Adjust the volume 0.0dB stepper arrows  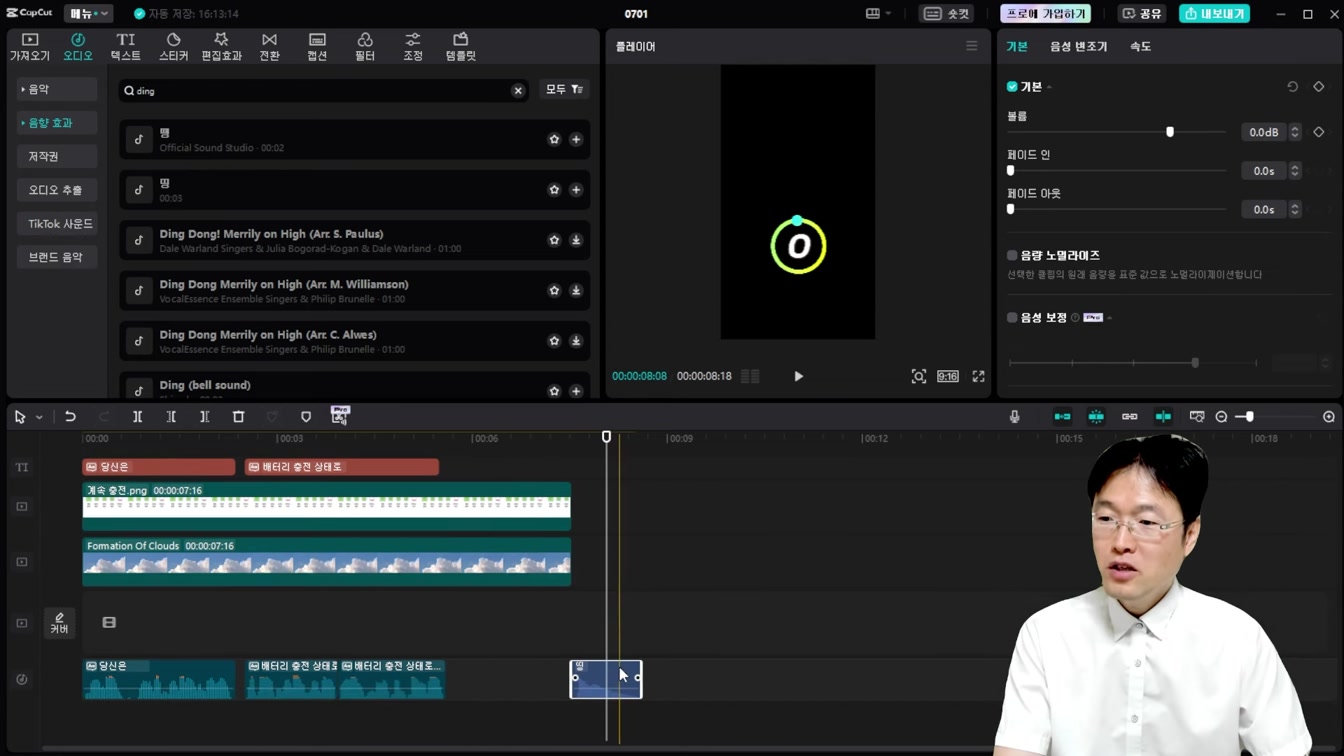[1295, 132]
